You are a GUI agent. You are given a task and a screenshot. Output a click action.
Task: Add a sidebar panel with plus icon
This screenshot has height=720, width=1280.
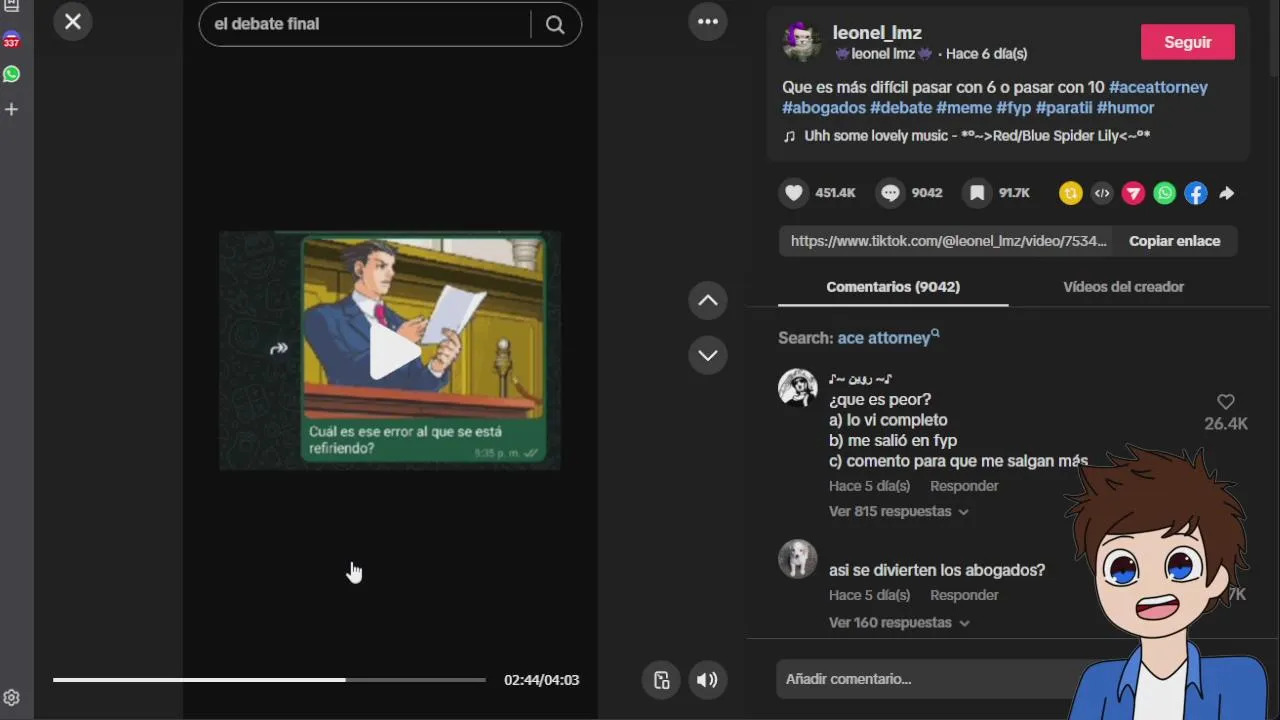tap(12, 109)
